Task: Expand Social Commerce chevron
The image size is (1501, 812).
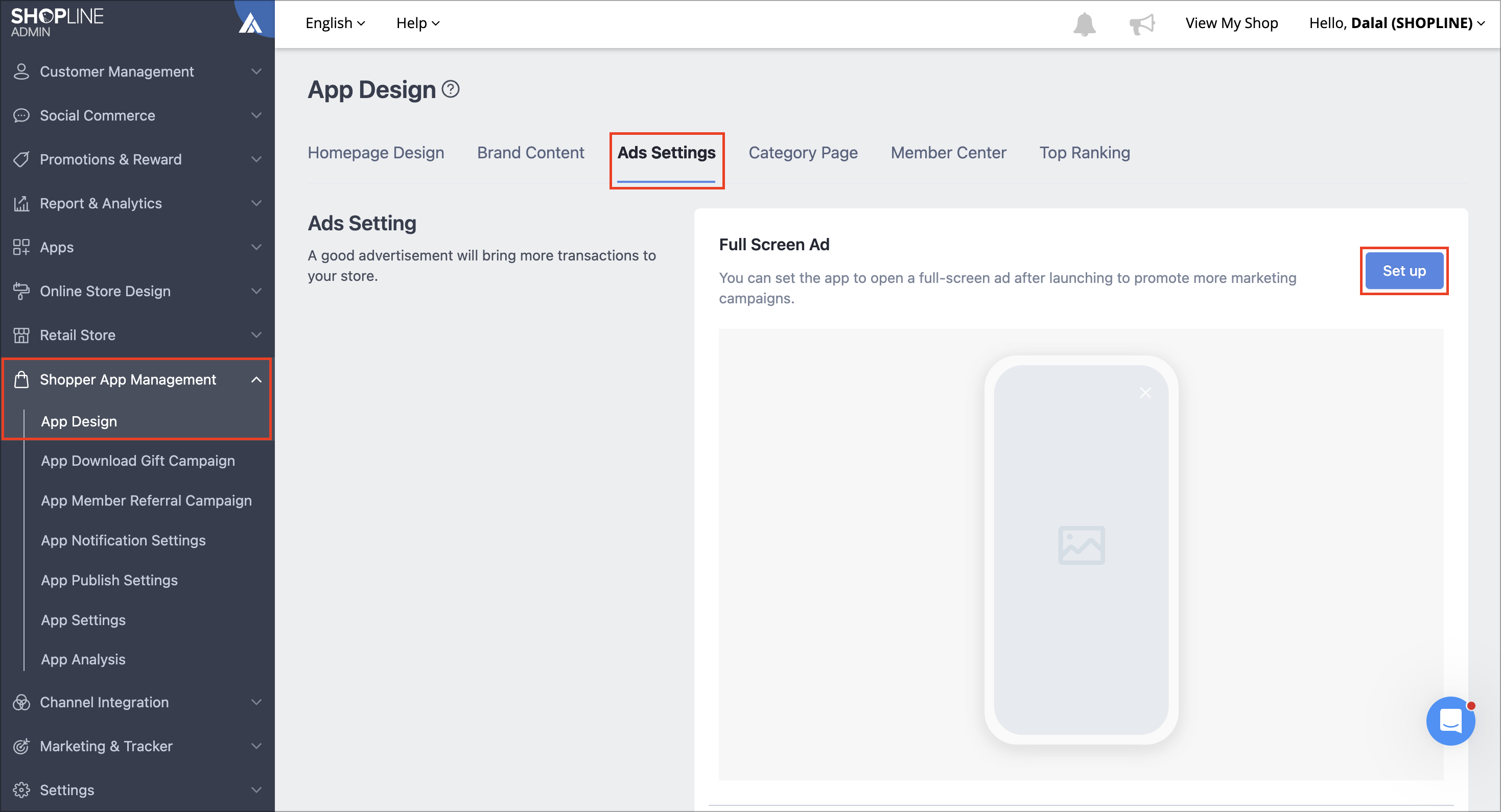Action: [x=256, y=115]
